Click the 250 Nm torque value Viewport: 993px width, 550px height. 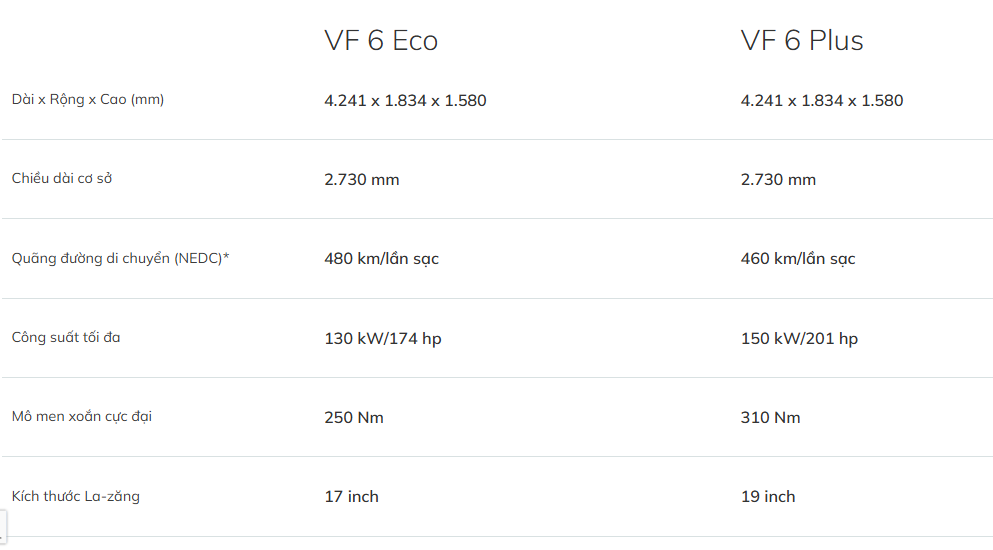(x=354, y=418)
